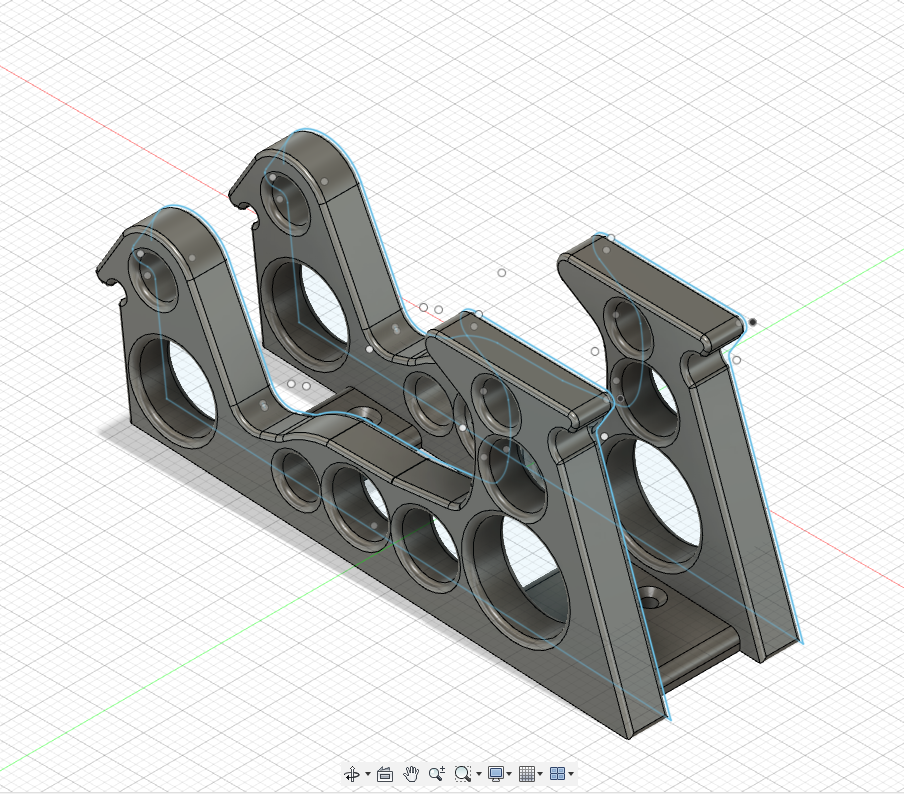Select the isolated sketch point above the model
The width and height of the screenshot is (904, 794).
click(x=502, y=272)
